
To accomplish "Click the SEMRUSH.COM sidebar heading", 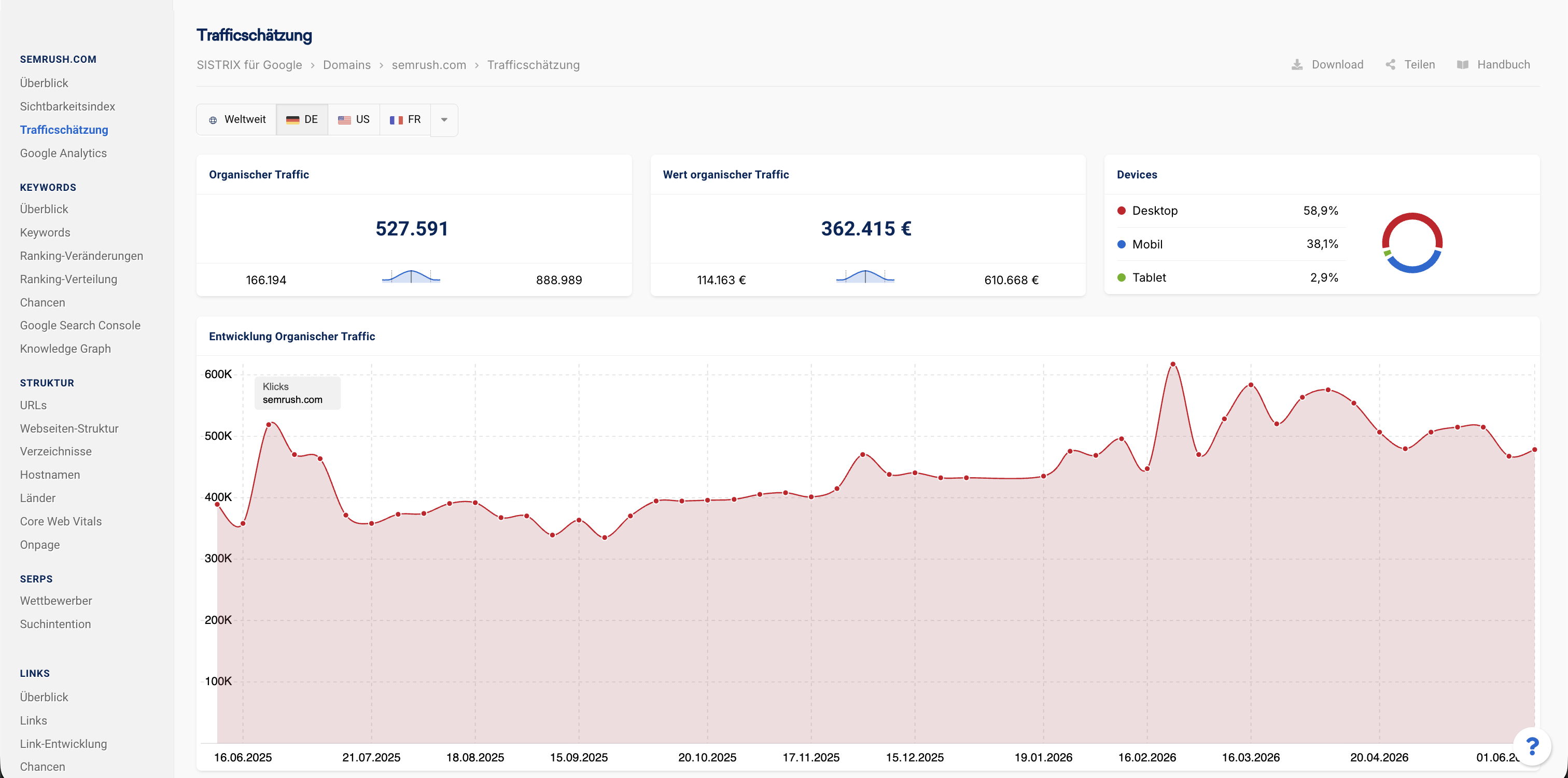I will (x=59, y=60).
